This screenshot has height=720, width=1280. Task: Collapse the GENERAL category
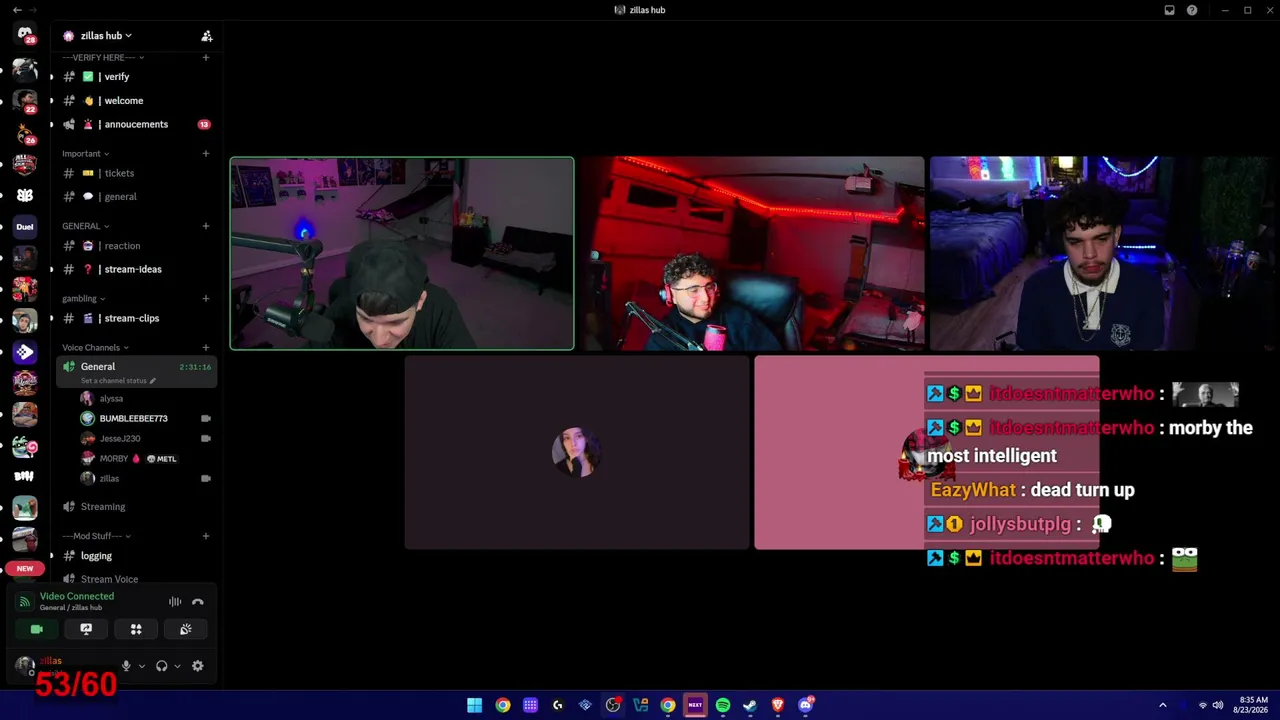click(x=86, y=226)
